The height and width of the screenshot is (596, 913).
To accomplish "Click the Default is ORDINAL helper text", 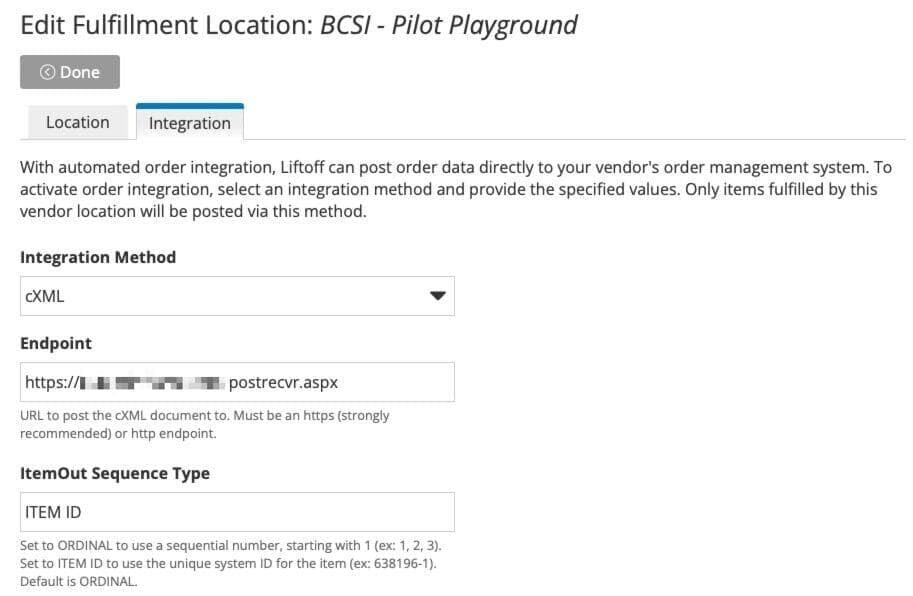I will 79,581.
